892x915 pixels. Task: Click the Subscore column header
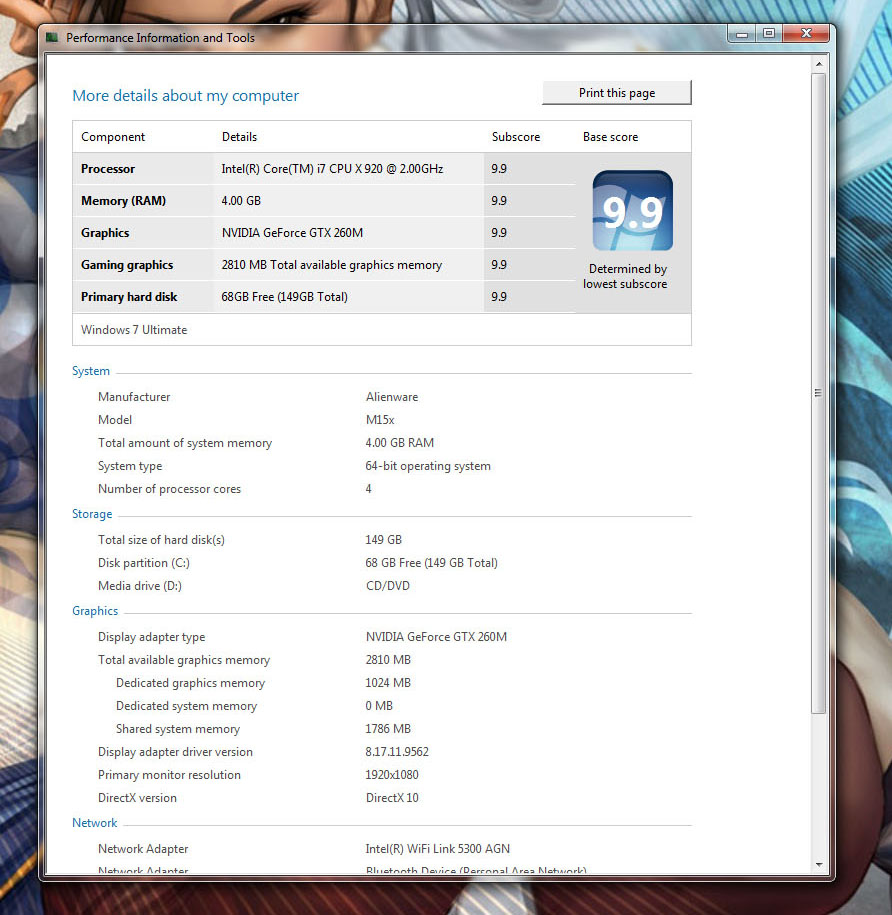(516, 137)
